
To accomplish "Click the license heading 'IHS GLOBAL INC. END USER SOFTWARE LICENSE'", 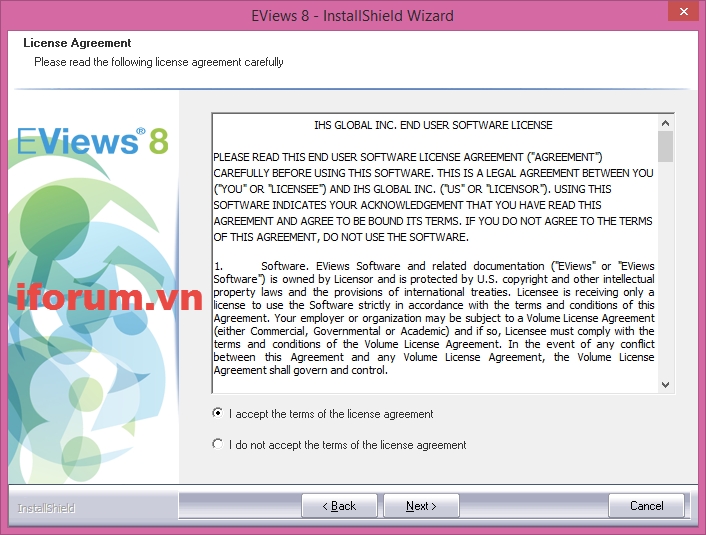I will coord(433,125).
